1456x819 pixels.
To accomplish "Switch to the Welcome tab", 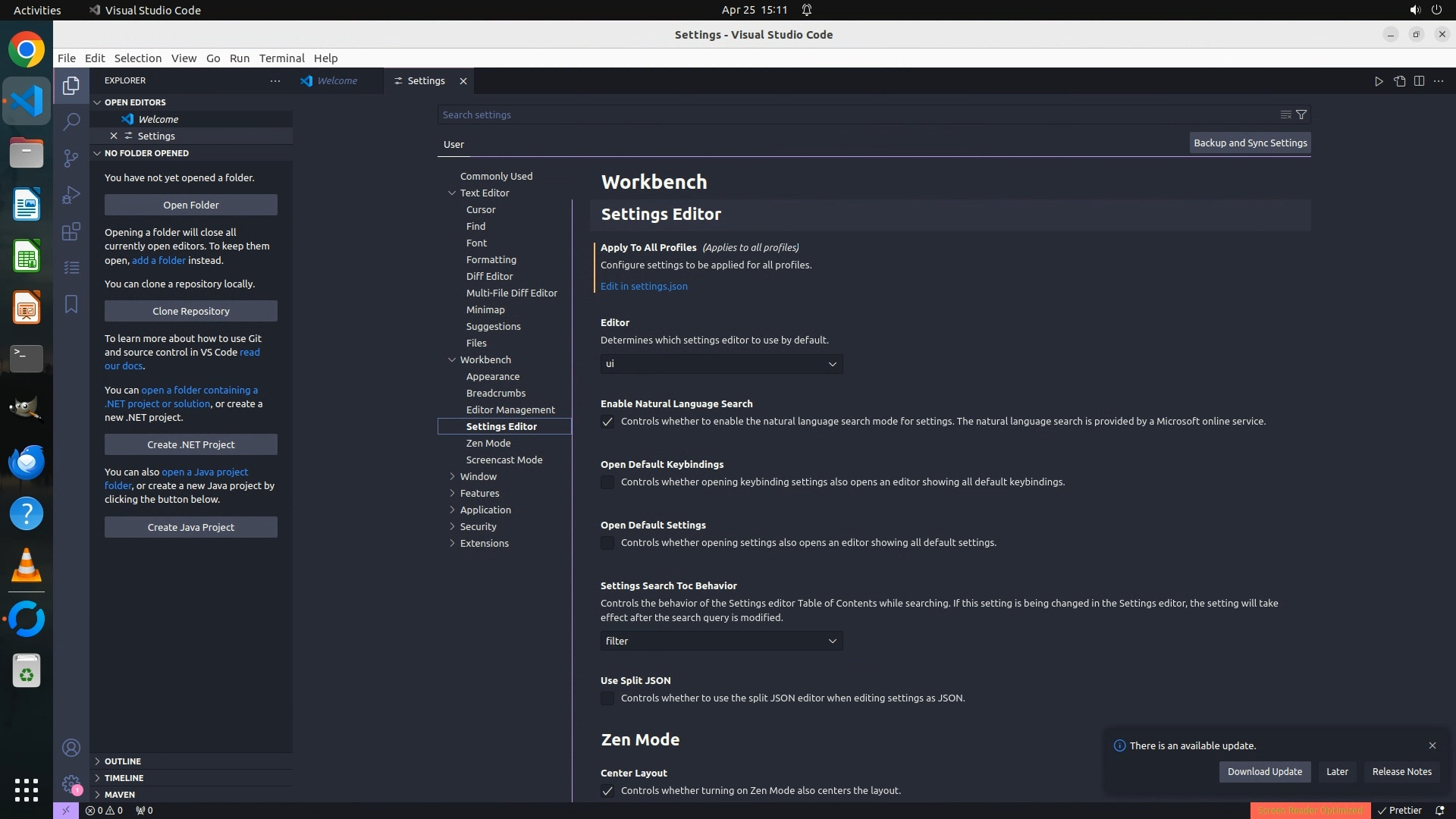I will 337,81.
